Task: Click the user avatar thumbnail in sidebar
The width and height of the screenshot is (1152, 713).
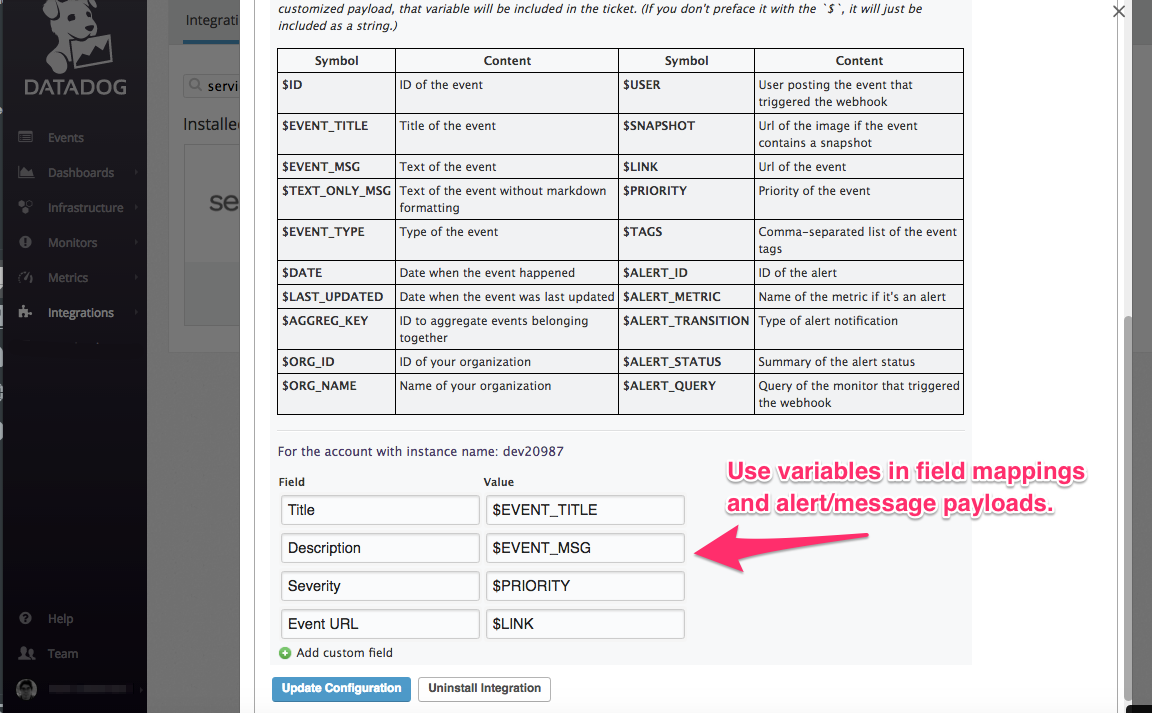Action: coord(27,690)
